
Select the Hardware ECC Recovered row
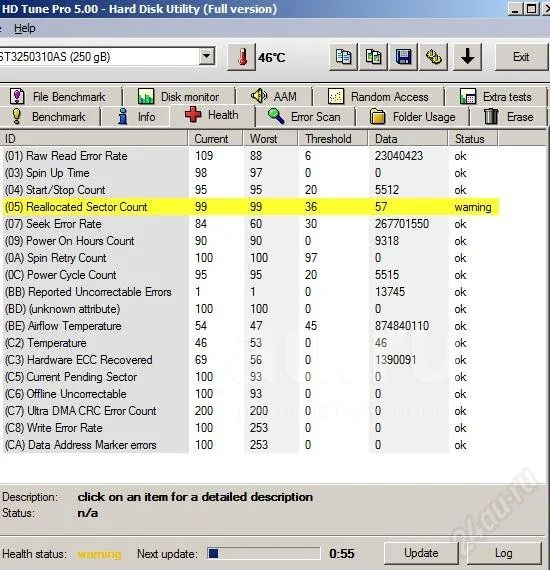[251, 360]
